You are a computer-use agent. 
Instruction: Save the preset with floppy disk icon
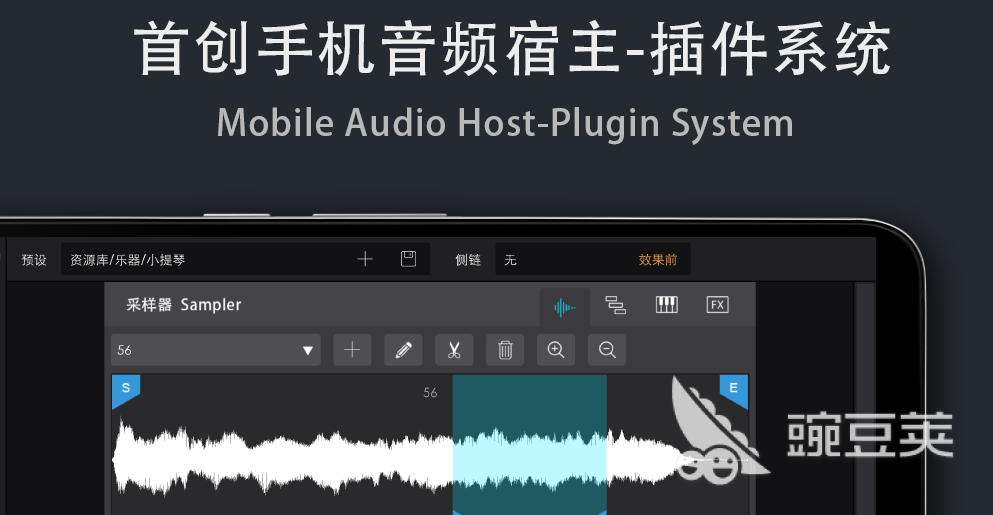click(x=408, y=260)
